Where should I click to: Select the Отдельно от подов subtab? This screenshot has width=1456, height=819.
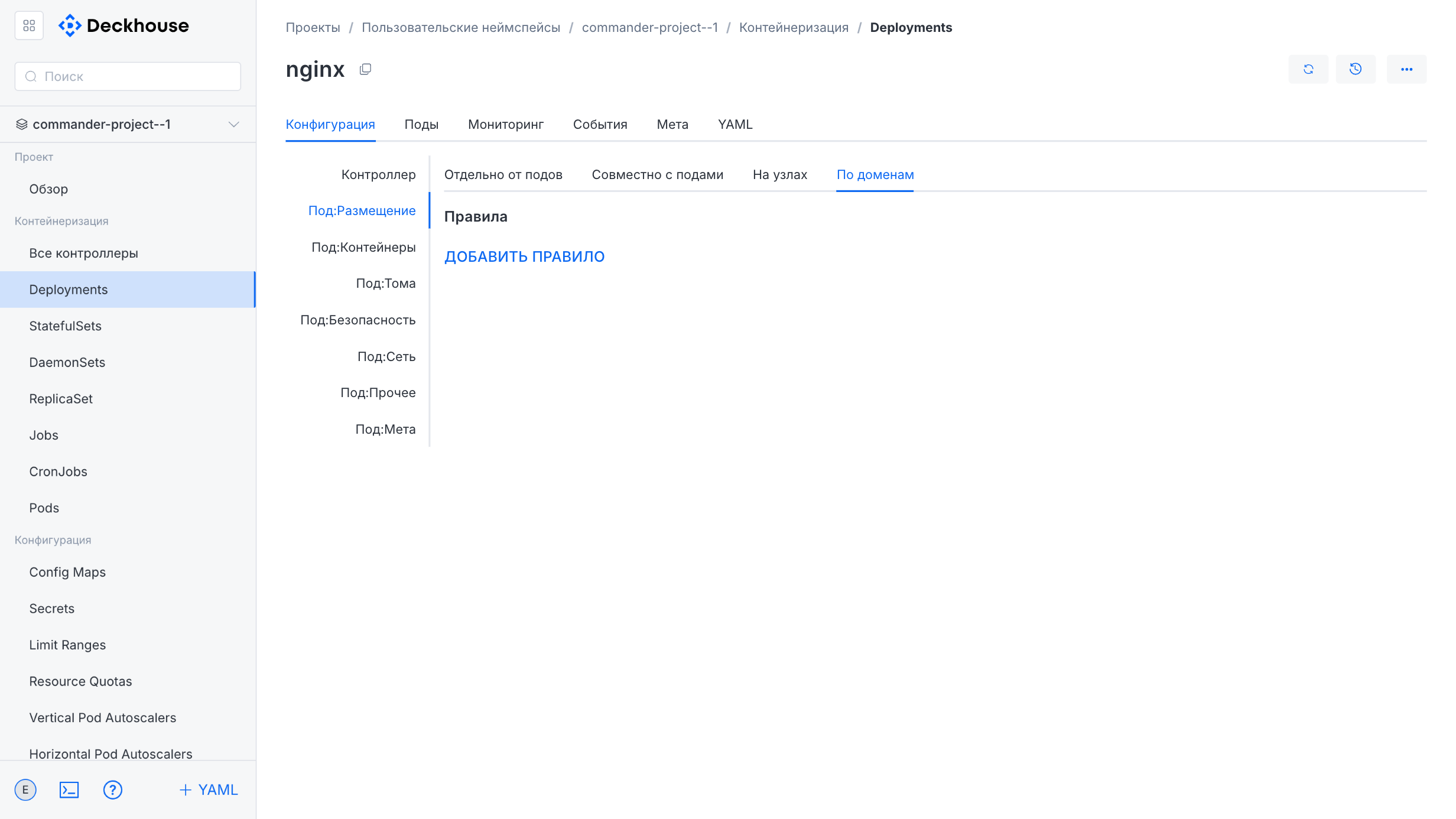tap(503, 174)
